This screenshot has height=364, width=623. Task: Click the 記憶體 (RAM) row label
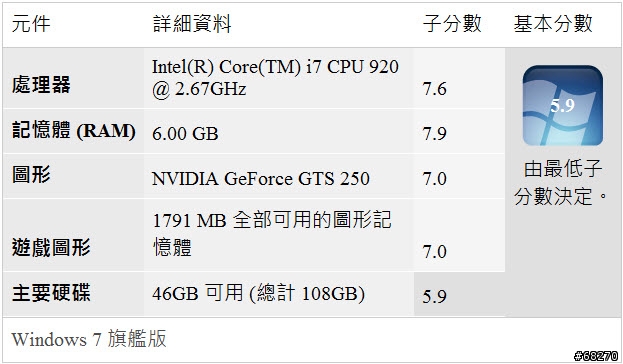pos(74,130)
